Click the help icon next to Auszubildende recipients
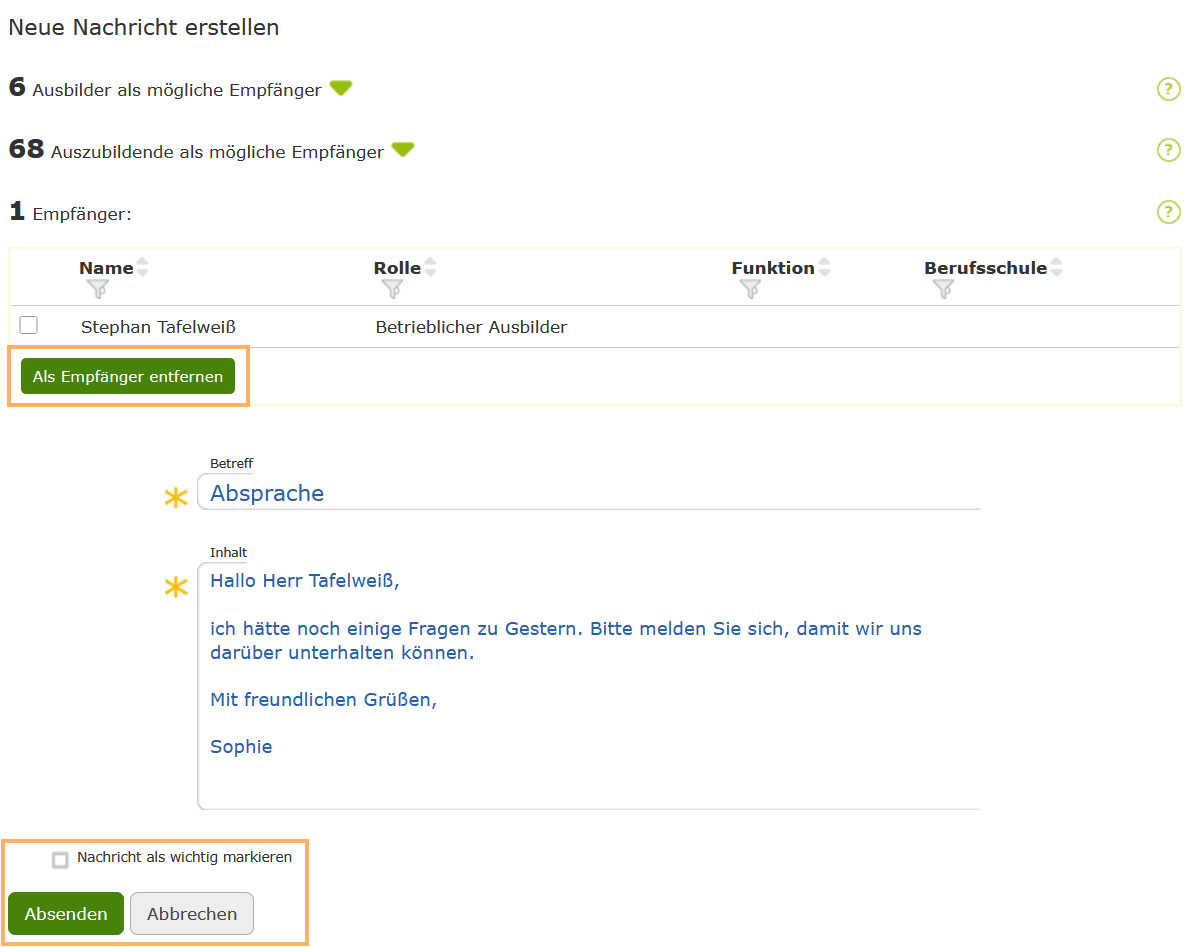The width and height of the screenshot is (1197, 947). tap(1168, 150)
